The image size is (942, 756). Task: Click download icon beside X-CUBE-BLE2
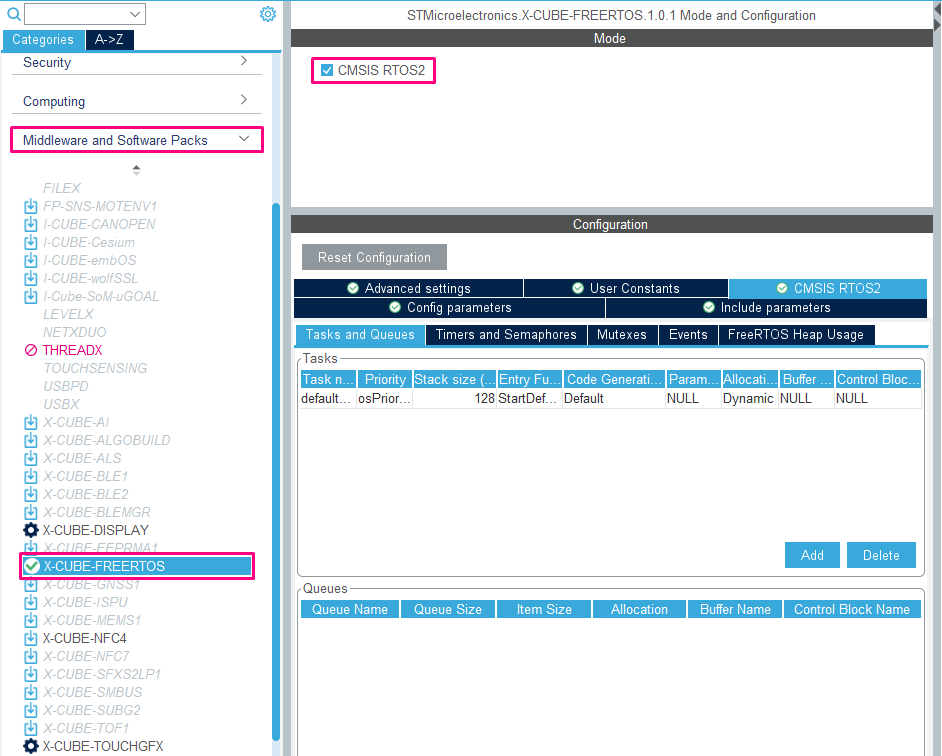[x=31, y=495]
